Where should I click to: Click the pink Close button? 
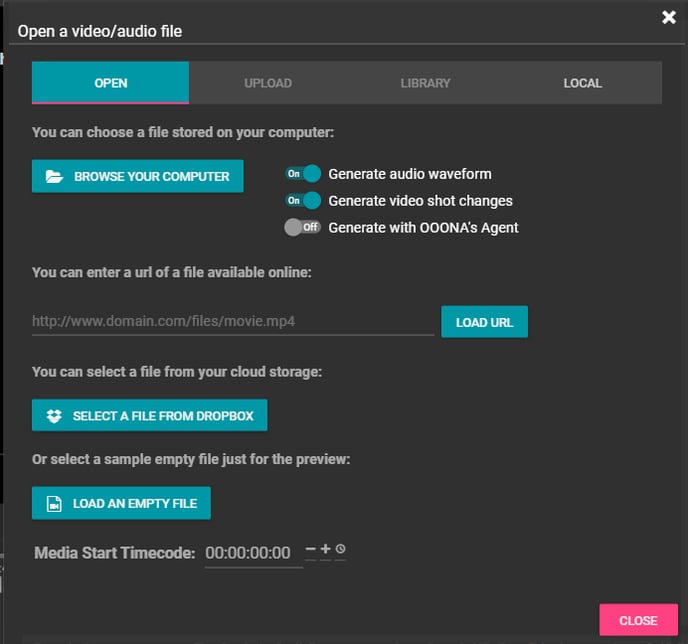pyautogui.click(x=637, y=620)
